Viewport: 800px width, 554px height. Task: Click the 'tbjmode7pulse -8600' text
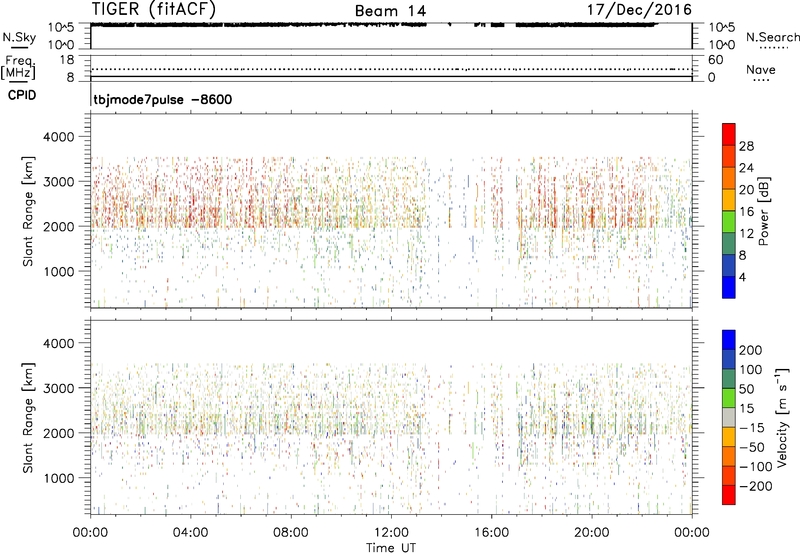pos(163,99)
